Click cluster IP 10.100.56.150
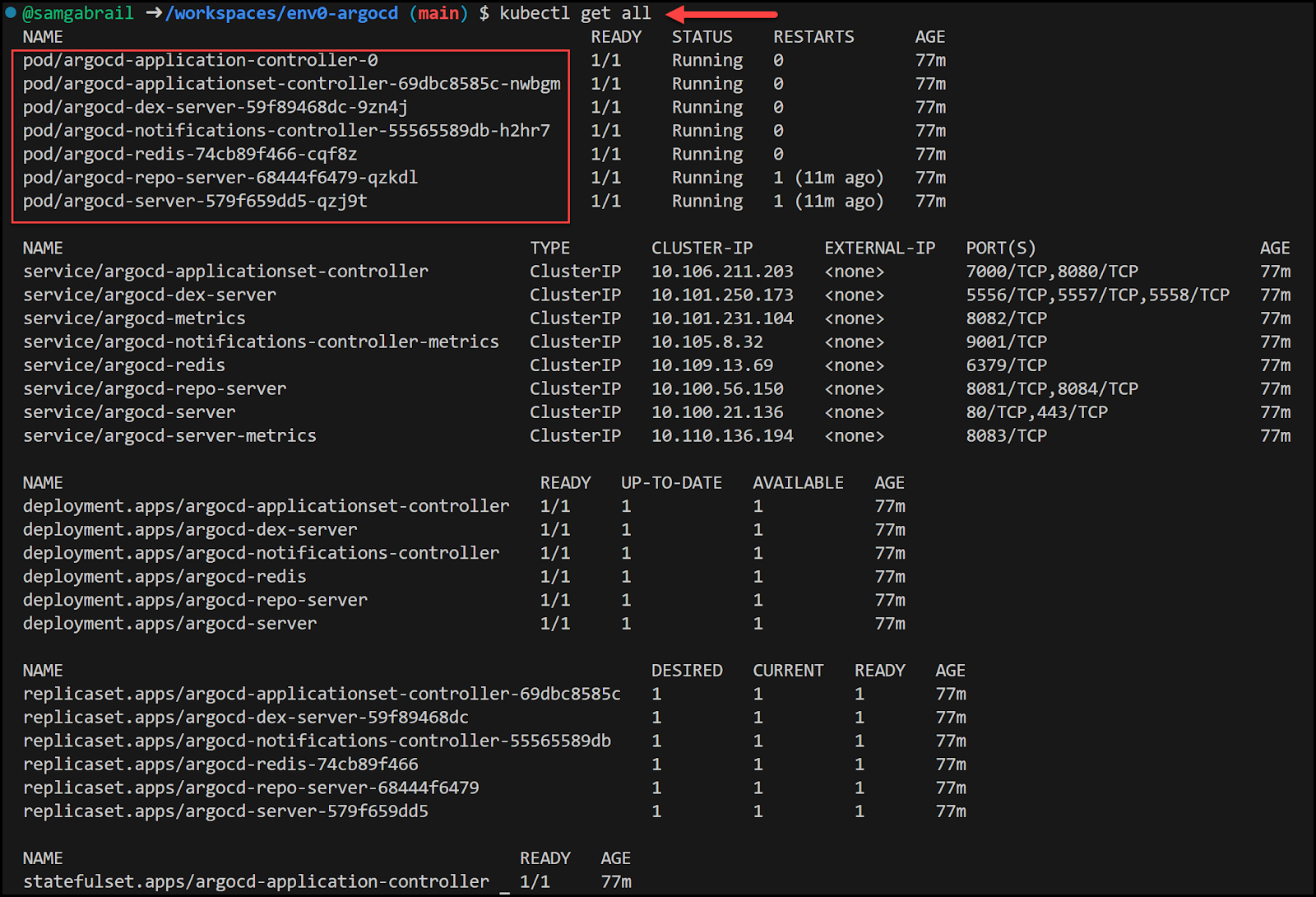 (717, 388)
